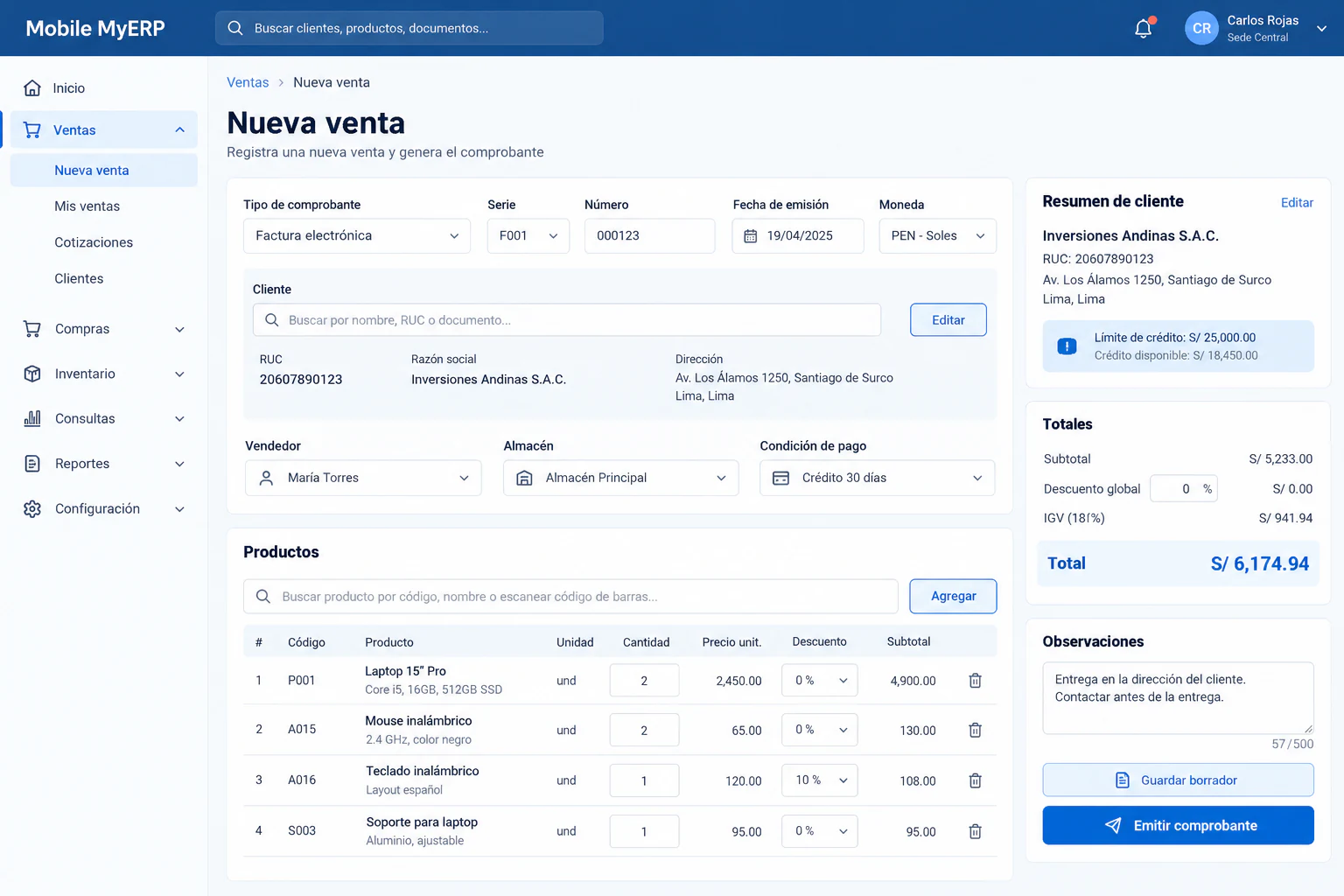
Task: Open the notifications bell
Action: tap(1143, 28)
